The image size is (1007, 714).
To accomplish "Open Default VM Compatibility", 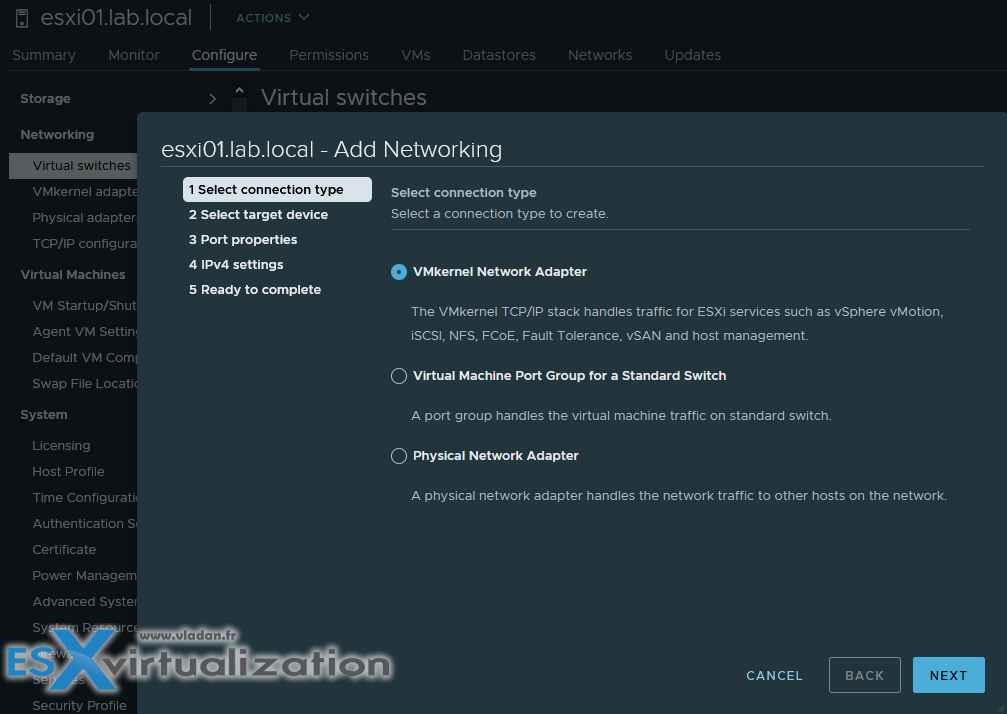I will click(85, 358).
